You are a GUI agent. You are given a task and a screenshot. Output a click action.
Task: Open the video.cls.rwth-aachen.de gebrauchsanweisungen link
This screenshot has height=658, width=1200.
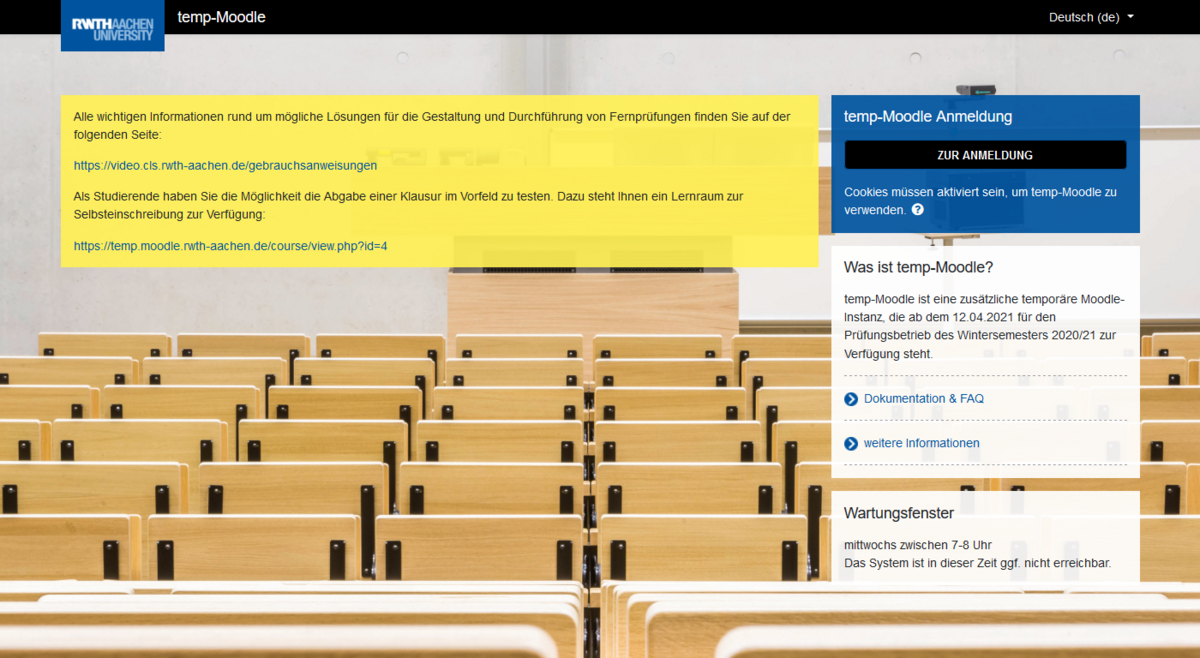pyautogui.click(x=225, y=165)
